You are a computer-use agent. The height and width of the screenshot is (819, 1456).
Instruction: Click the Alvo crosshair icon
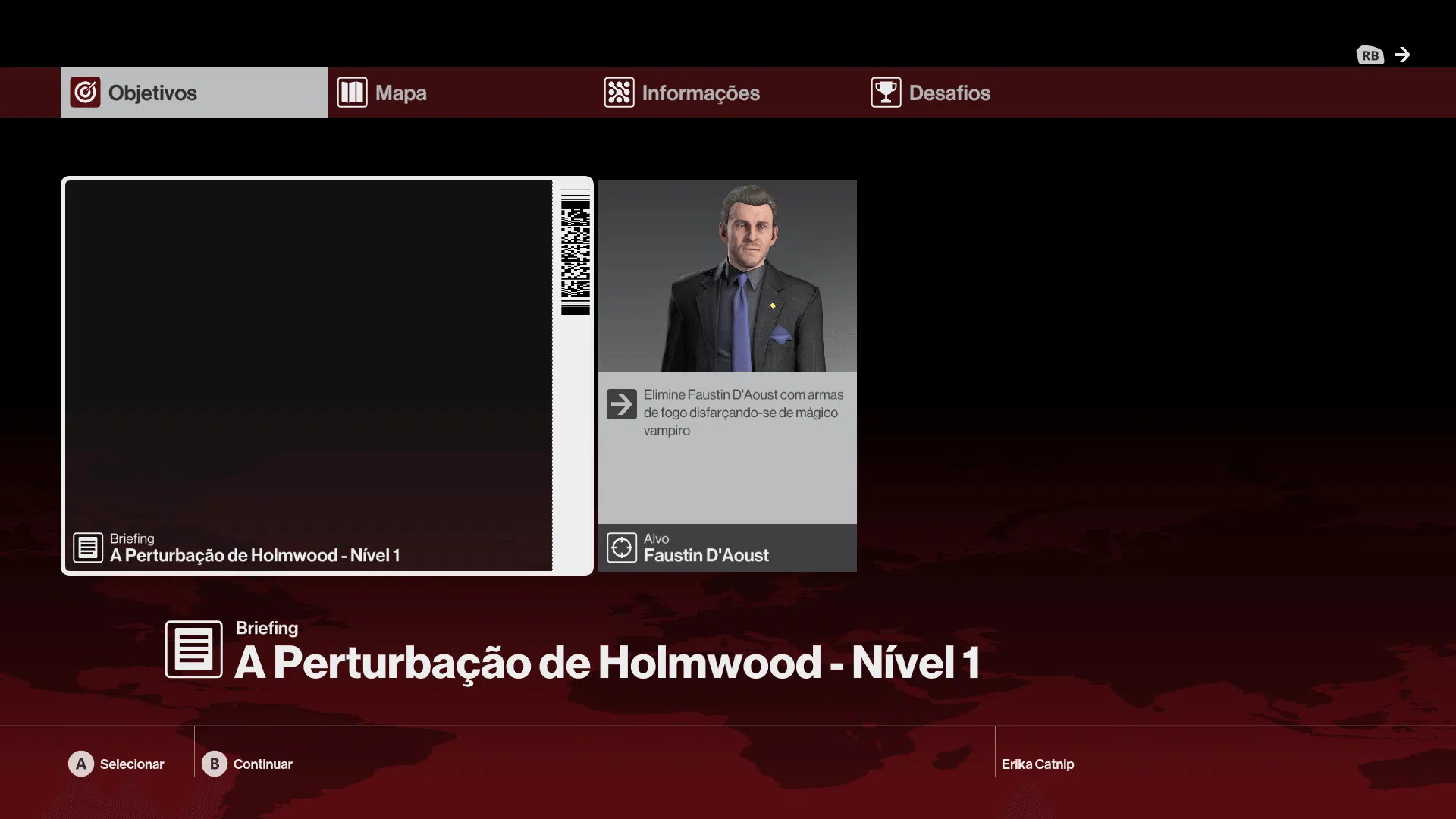click(621, 547)
